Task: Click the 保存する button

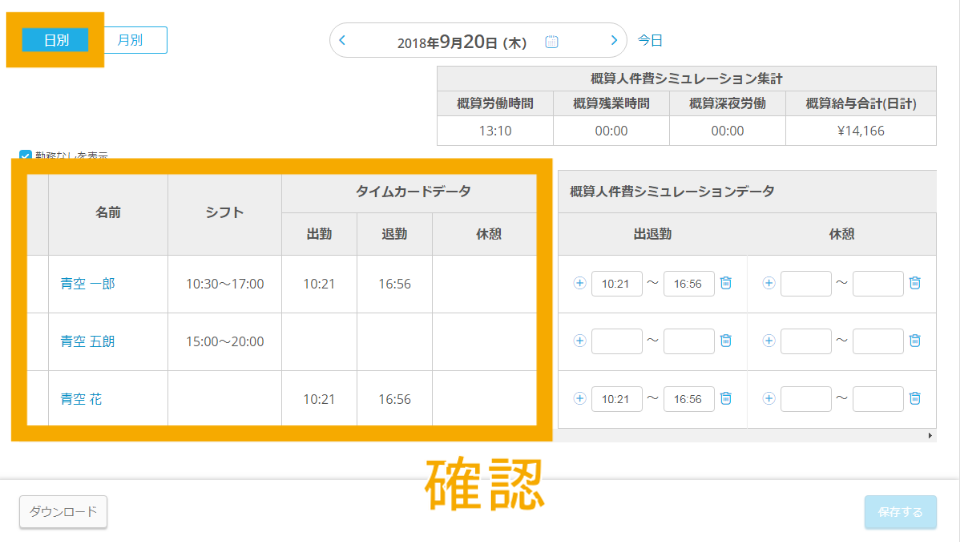Action: [900, 511]
